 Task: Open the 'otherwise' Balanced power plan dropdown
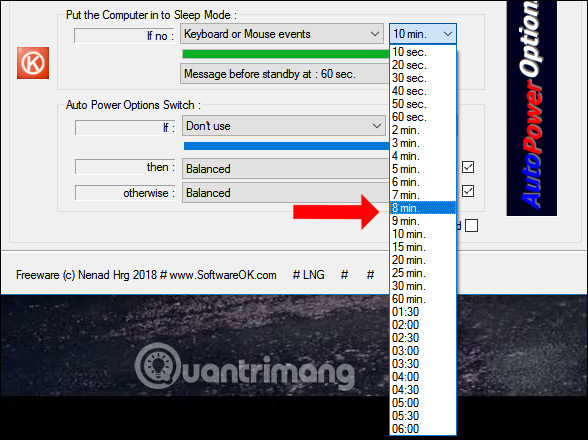[x=286, y=193]
